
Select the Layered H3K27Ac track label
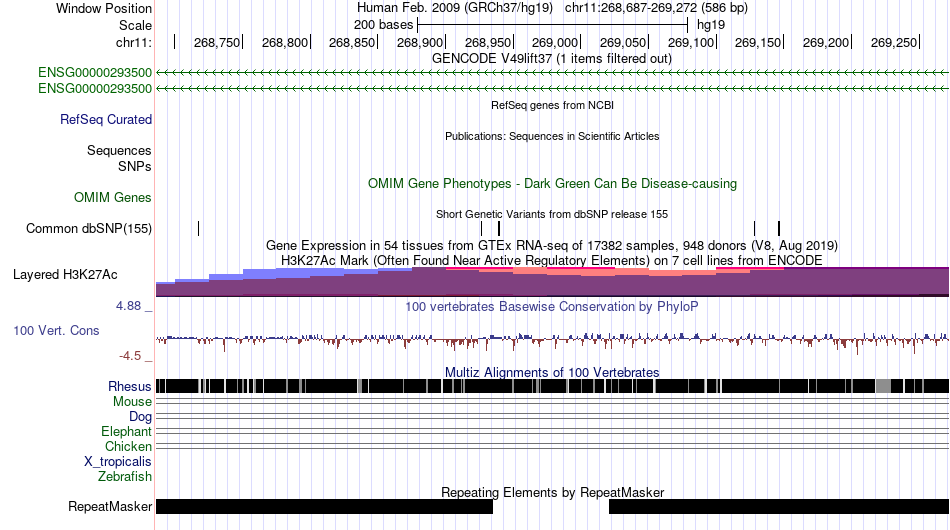pyautogui.click(x=65, y=274)
